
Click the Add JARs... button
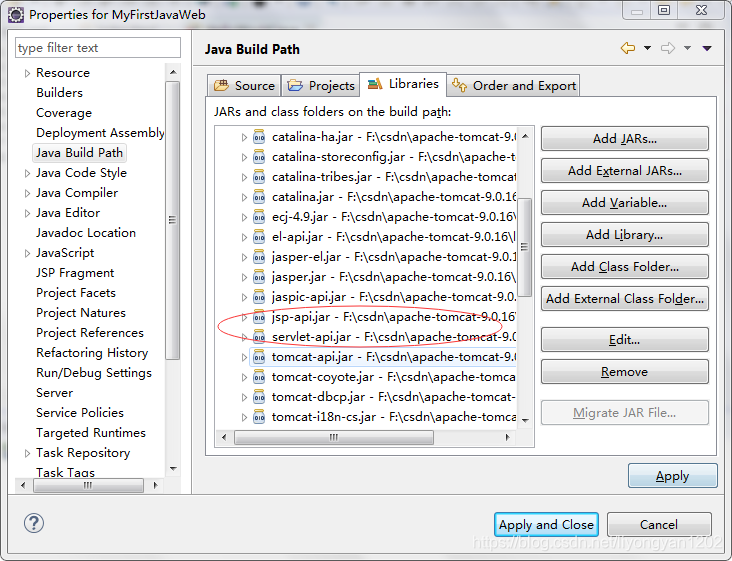click(625, 139)
